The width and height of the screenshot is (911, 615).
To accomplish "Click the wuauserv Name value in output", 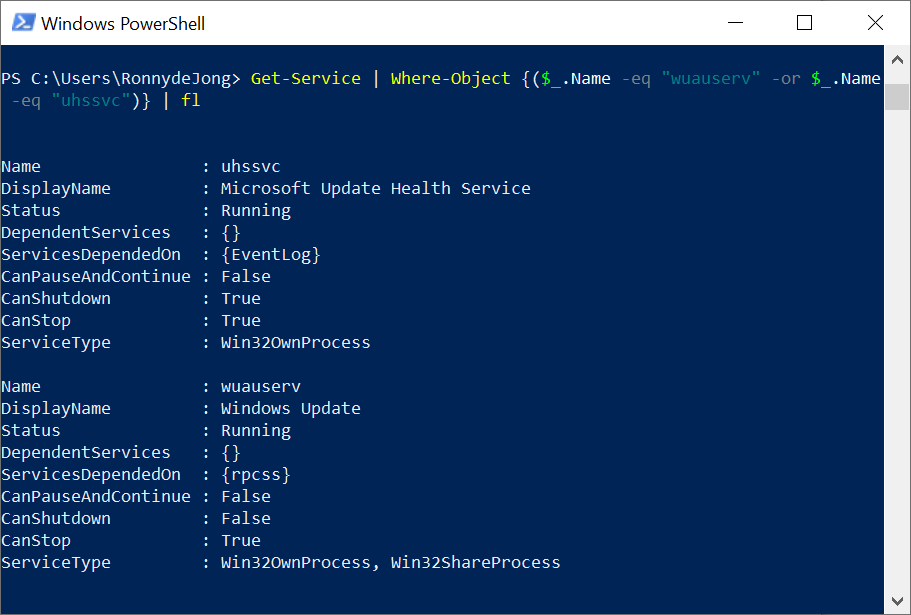I will [x=260, y=386].
